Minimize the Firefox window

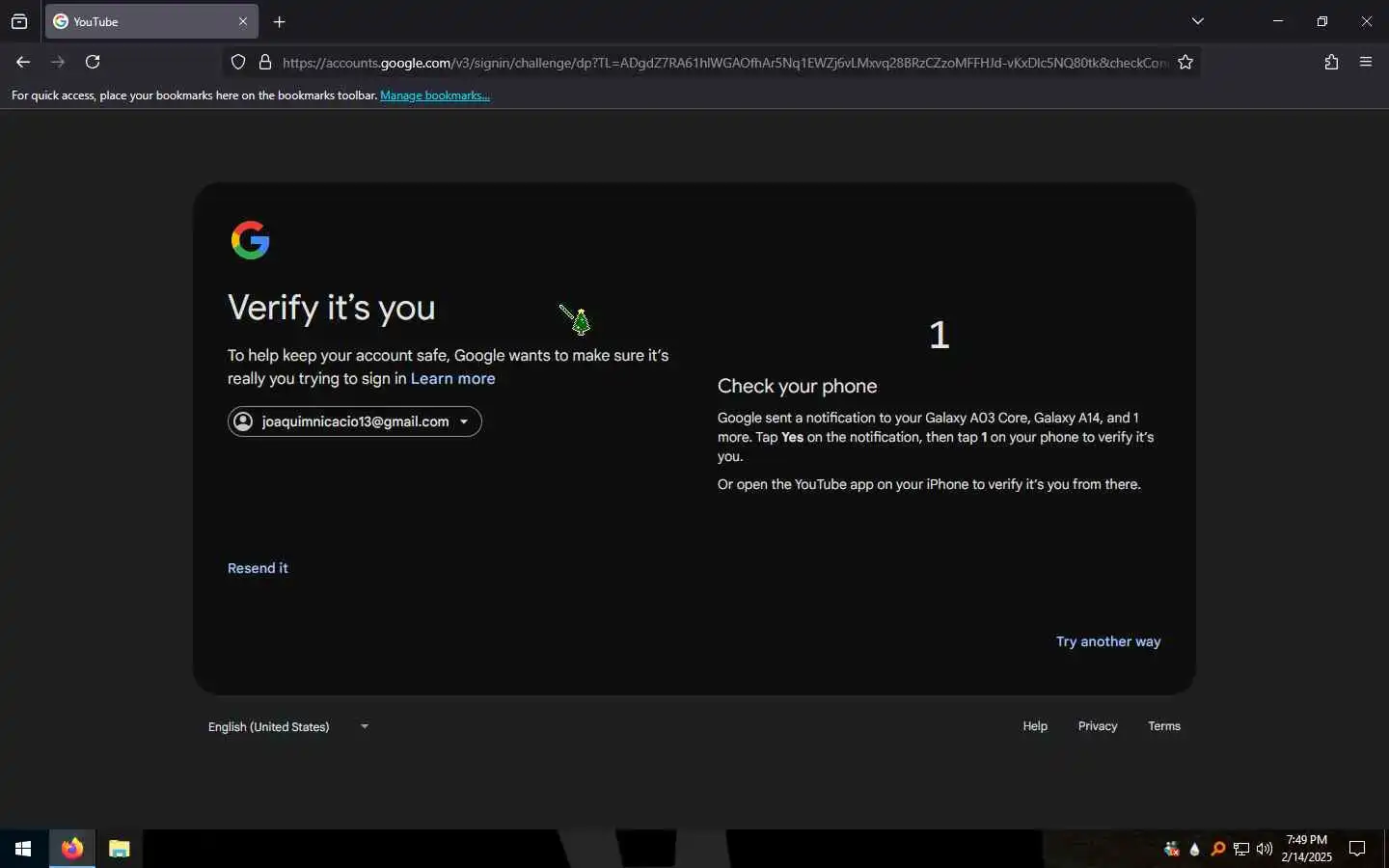tap(1278, 21)
